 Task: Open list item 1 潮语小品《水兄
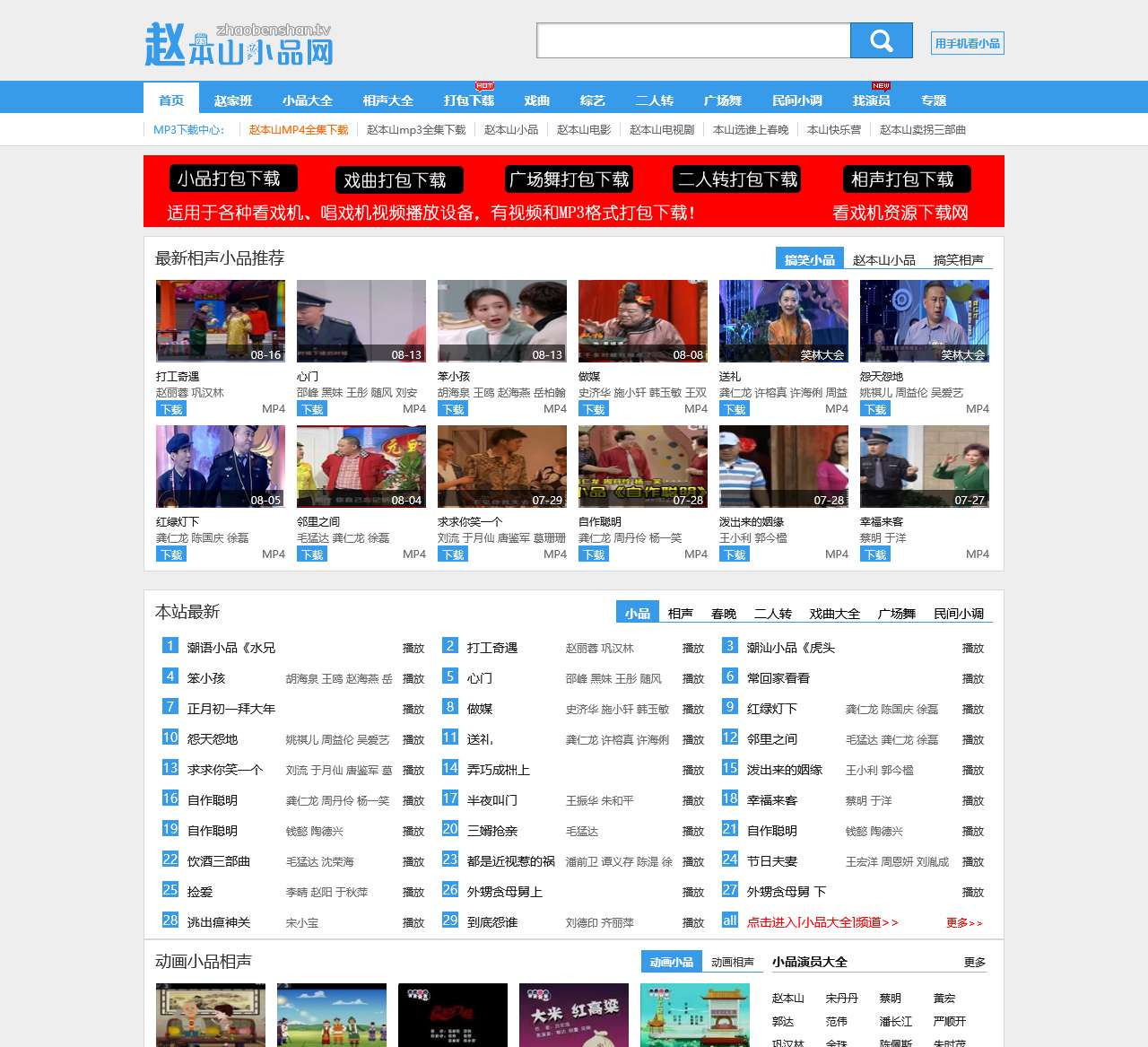231,648
